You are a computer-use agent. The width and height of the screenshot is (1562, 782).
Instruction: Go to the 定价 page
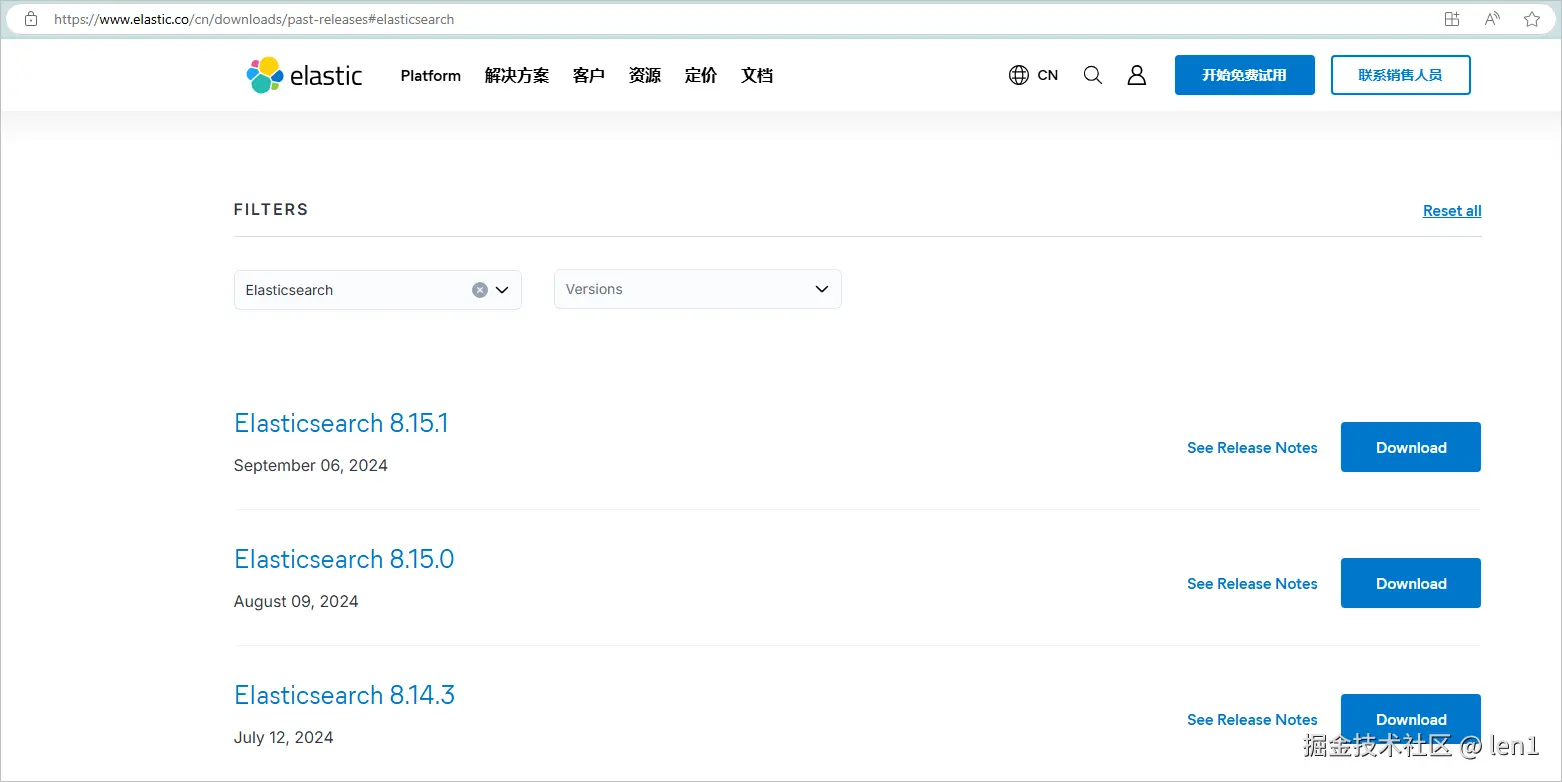701,75
